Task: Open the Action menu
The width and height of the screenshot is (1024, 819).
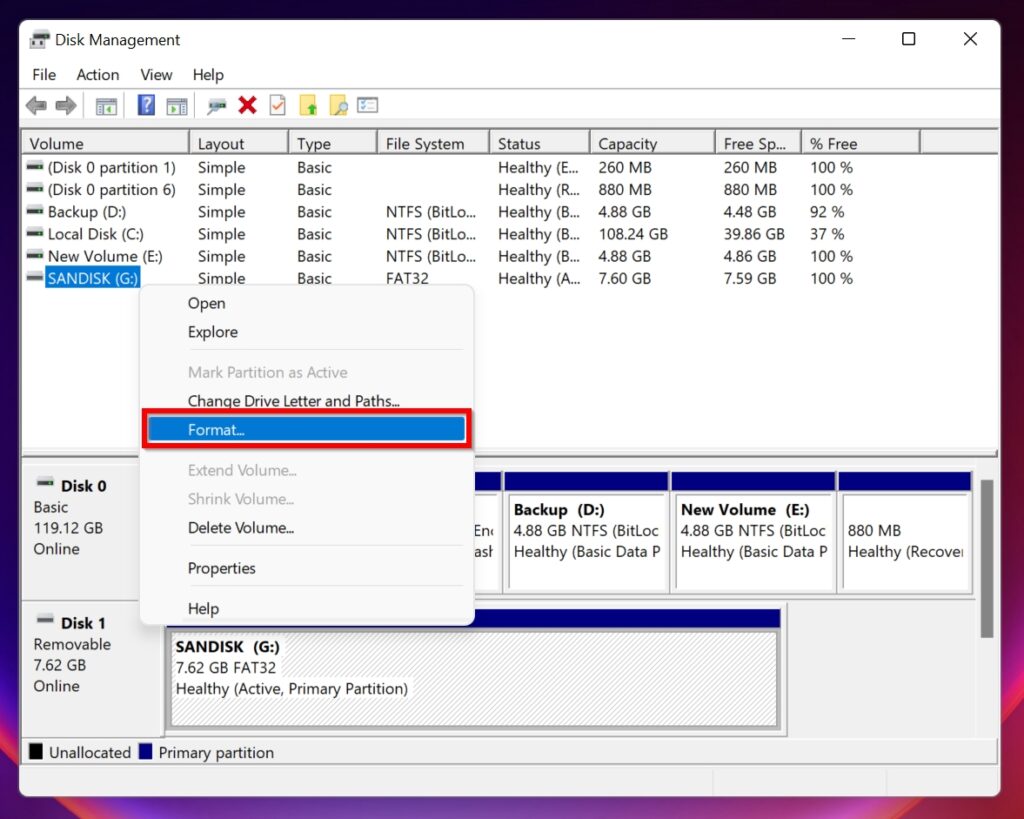Action: pyautogui.click(x=98, y=75)
